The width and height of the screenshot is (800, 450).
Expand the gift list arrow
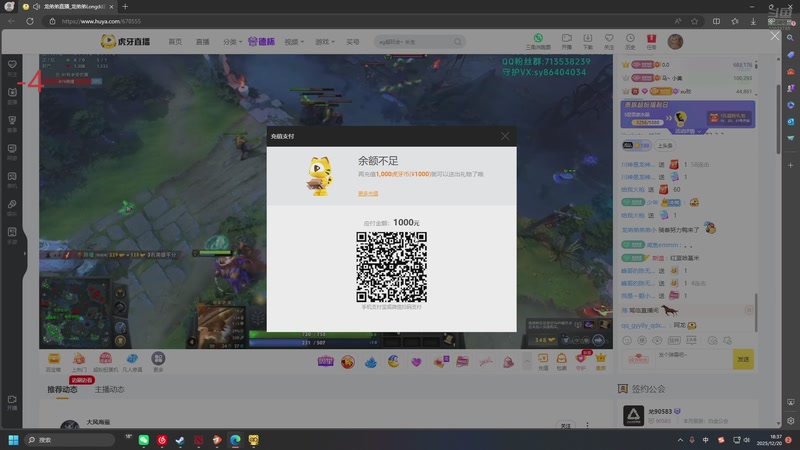click(527, 362)
